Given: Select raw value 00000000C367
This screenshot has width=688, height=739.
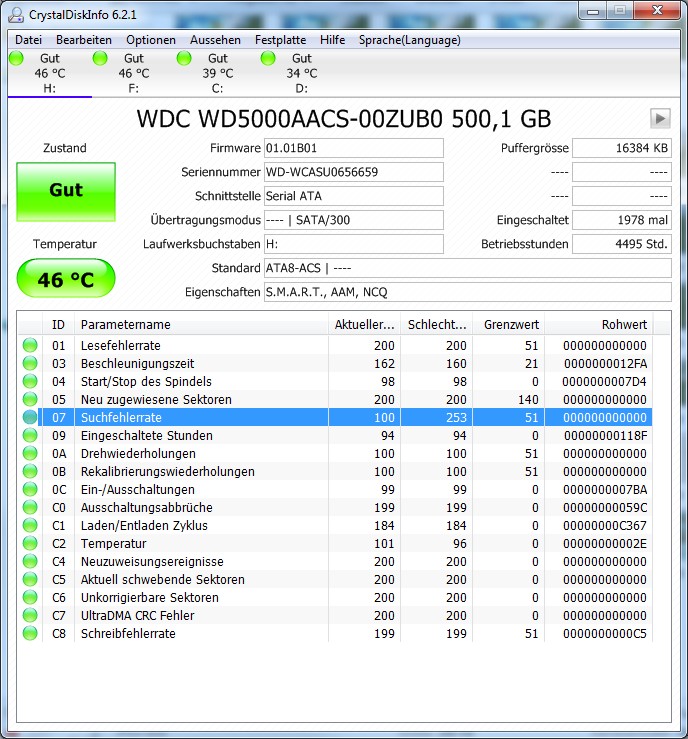Looking at the screenshot, I should tap(605, 526).
